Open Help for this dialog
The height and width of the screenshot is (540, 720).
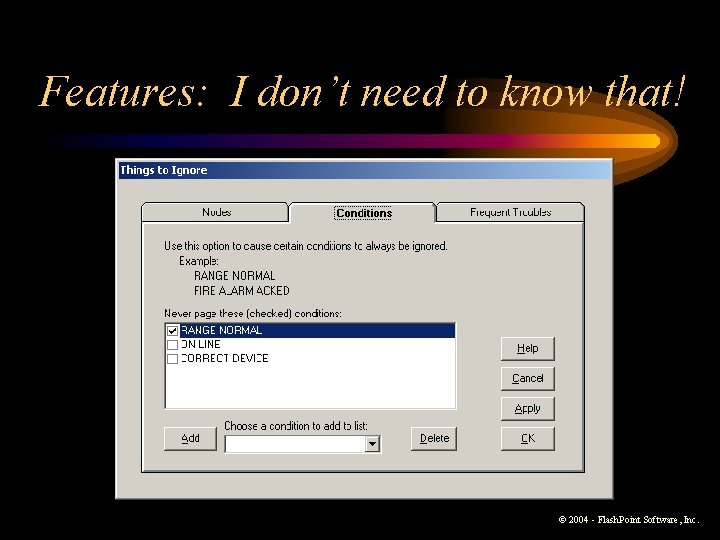coord(528,349)
